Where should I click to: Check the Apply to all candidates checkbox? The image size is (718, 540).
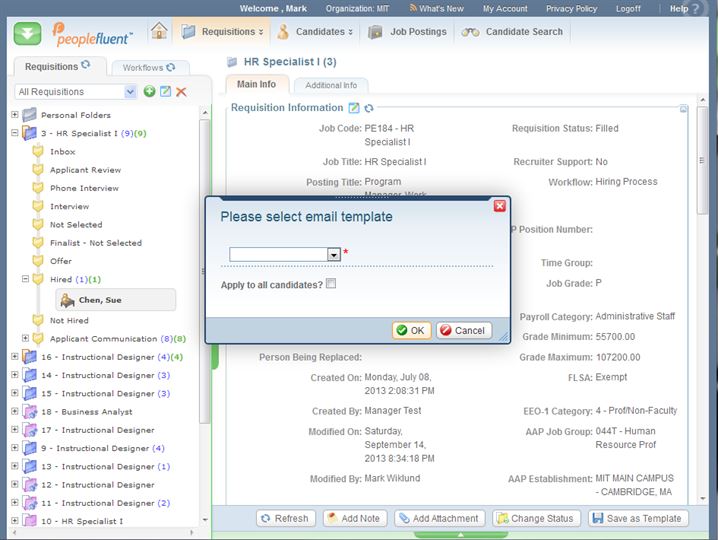pos(331,285)
